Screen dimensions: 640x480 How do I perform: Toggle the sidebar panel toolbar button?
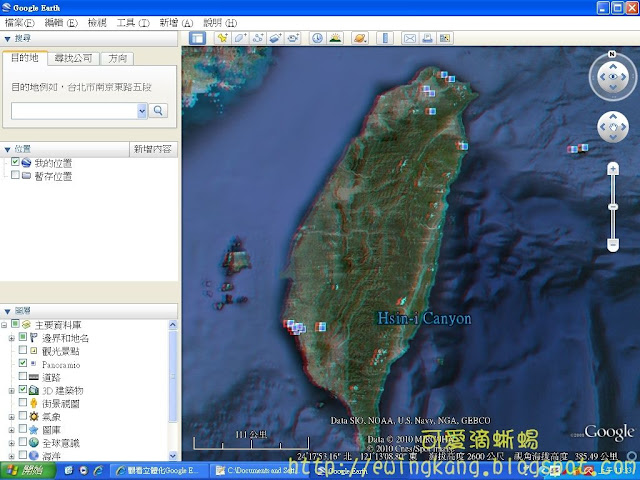coord(198,38)
